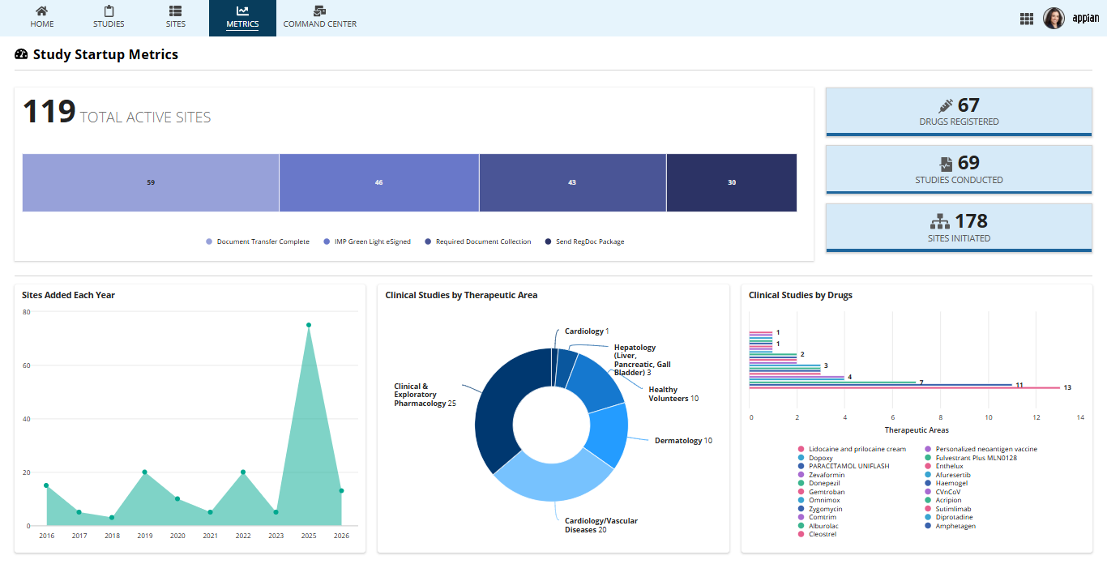This screenshot has width=1108, height=564.
Task: Toggle Send RegDoc Package legend entry
Action: coord(590,242)
